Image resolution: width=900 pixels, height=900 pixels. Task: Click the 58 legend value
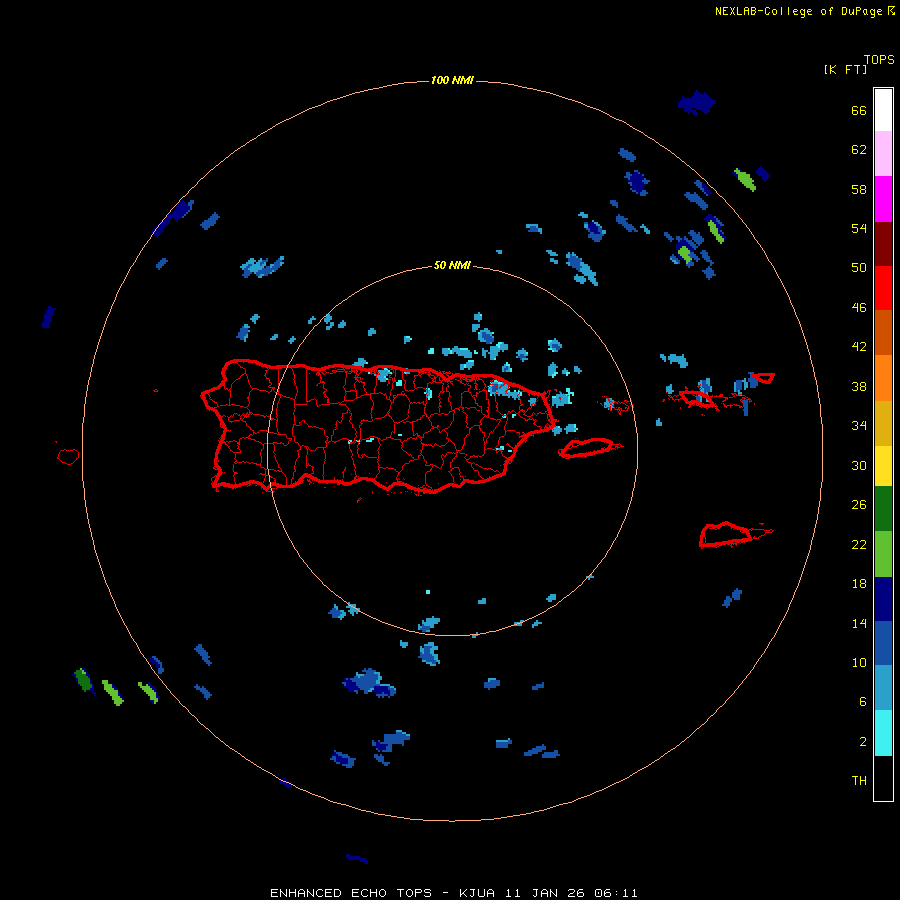click(x=859, y=189)
